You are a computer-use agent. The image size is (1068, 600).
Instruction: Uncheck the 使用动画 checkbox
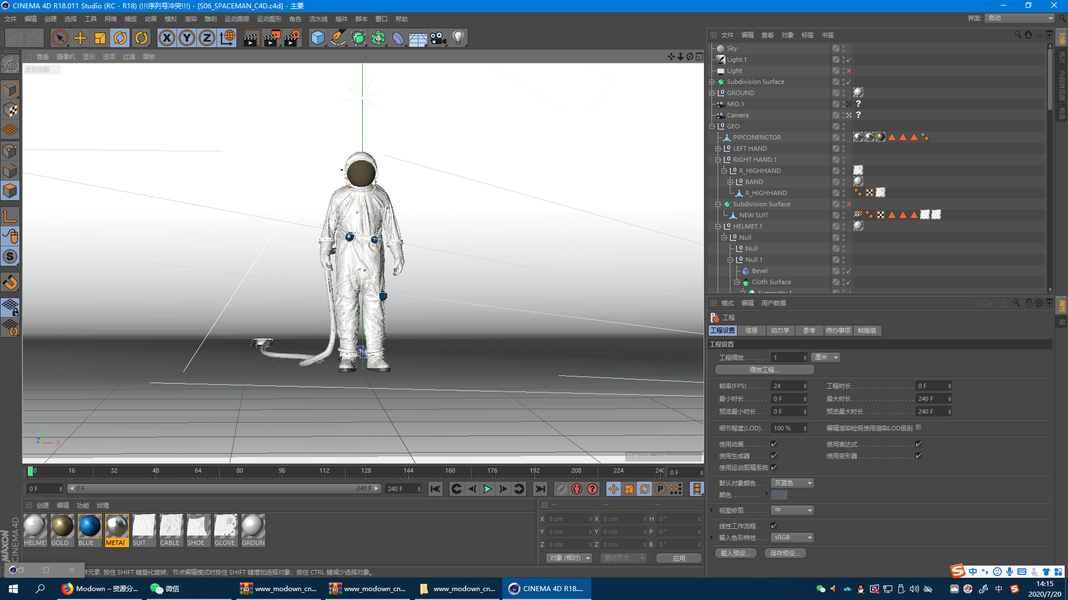pyautogui.click(x=773, y=444)
